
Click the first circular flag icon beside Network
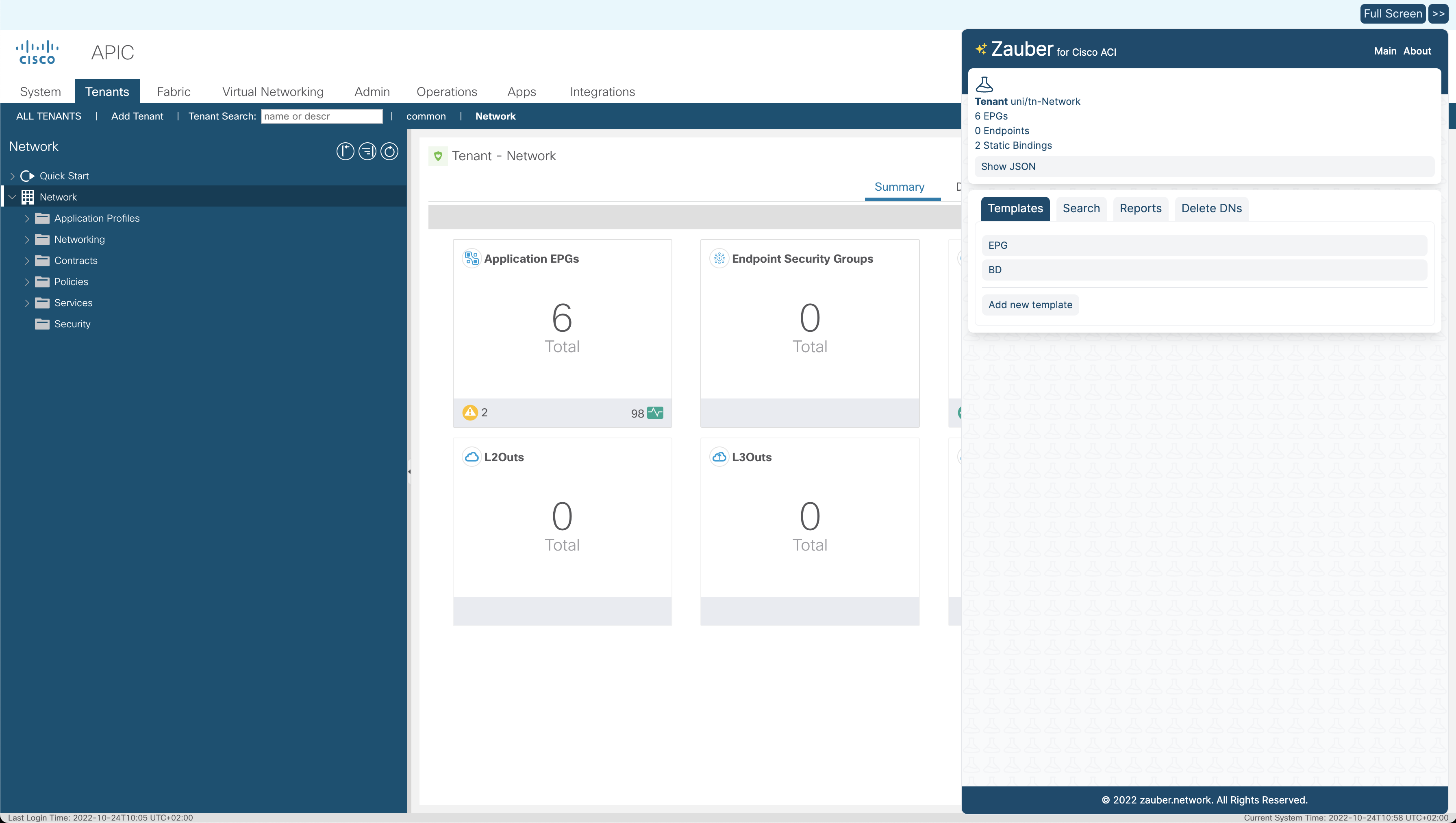click(x=345, y=151)
